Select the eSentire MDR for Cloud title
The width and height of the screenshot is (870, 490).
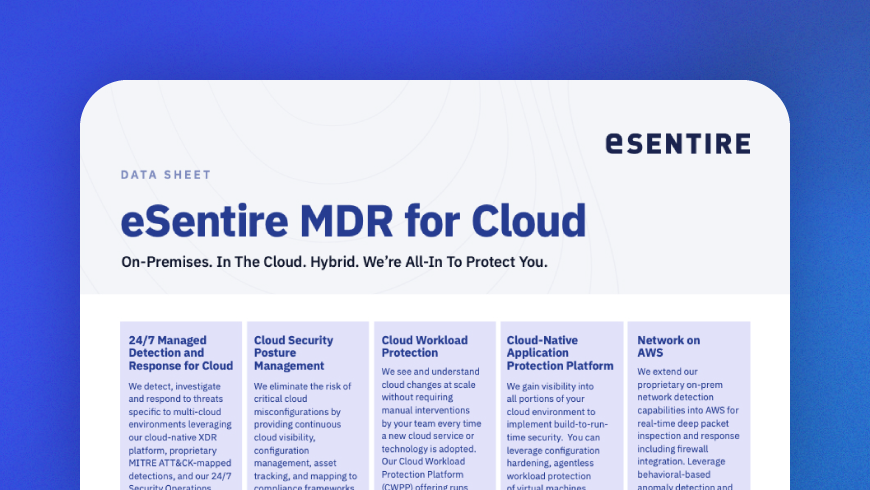[x=353, y=220]
